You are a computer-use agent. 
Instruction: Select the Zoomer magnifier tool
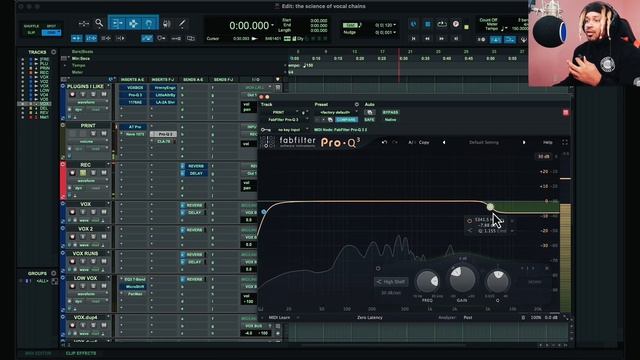tap(99, 24)
